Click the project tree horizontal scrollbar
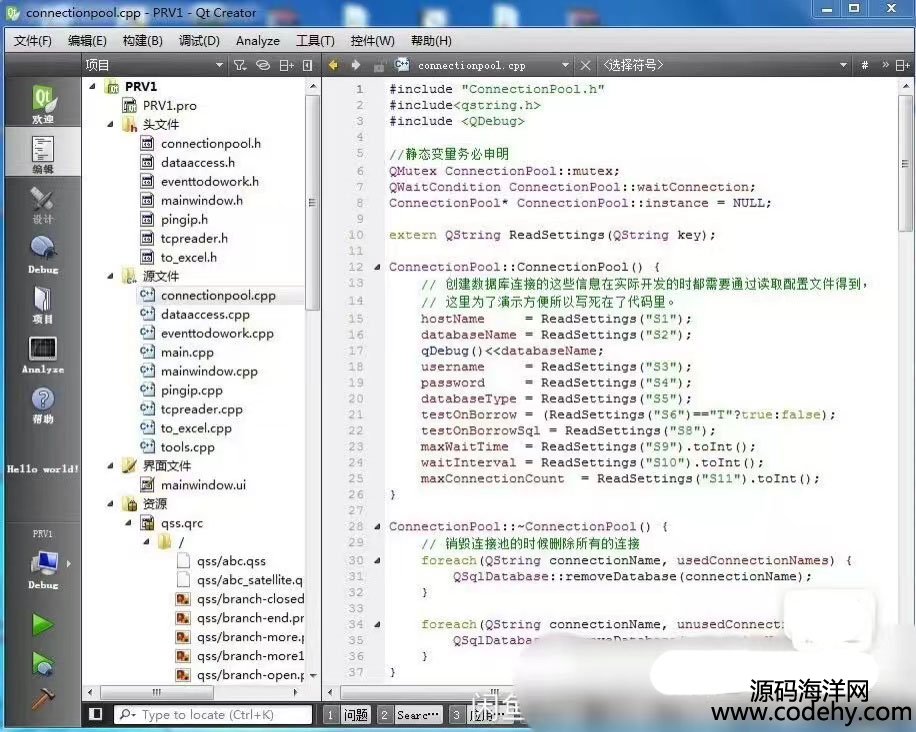Viewport: 916px width, 732px height. click(157, 692)
